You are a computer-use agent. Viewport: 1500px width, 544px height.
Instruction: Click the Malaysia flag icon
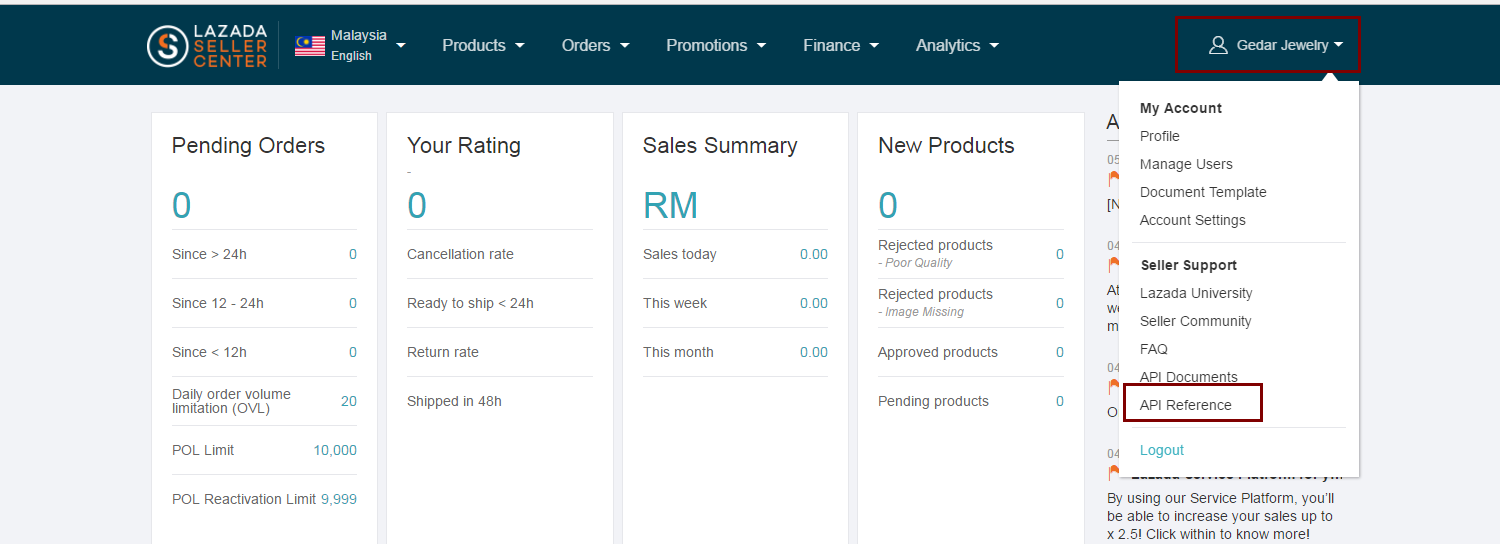click(310, 46)
